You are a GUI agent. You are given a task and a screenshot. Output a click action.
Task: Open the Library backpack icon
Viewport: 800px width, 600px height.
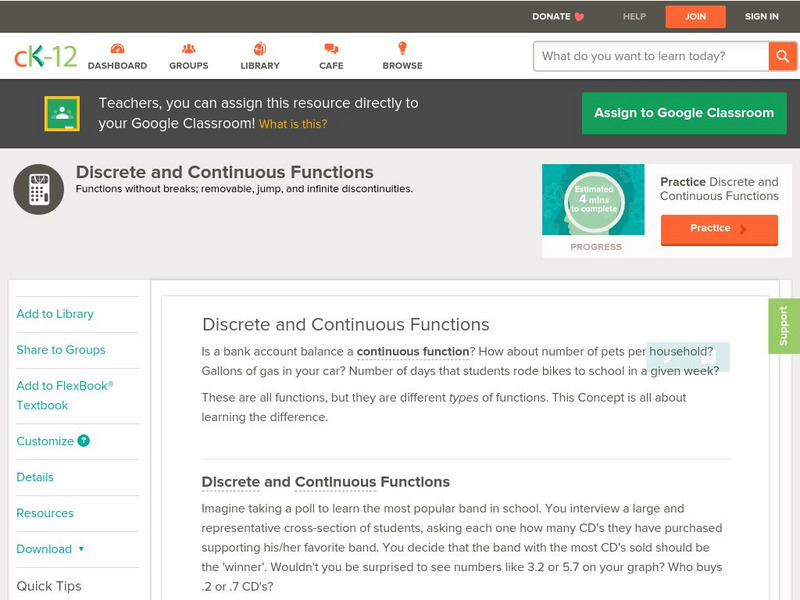point(260,48)
